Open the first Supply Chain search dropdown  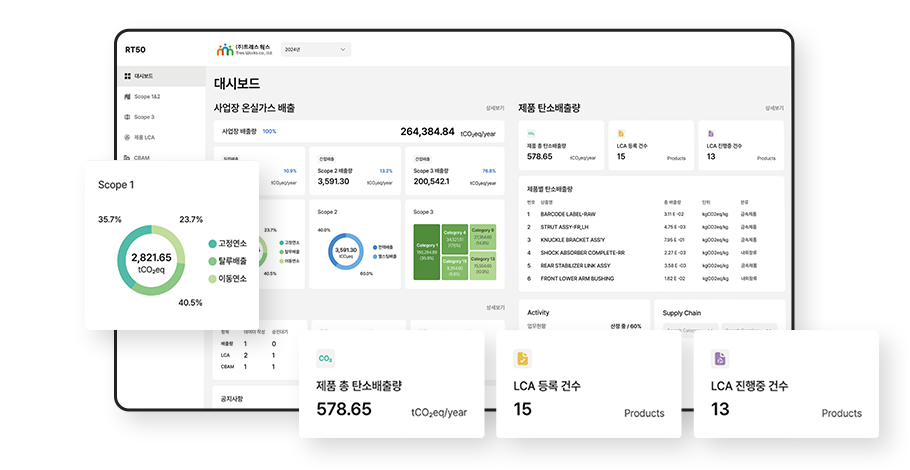tap(690, 328)
